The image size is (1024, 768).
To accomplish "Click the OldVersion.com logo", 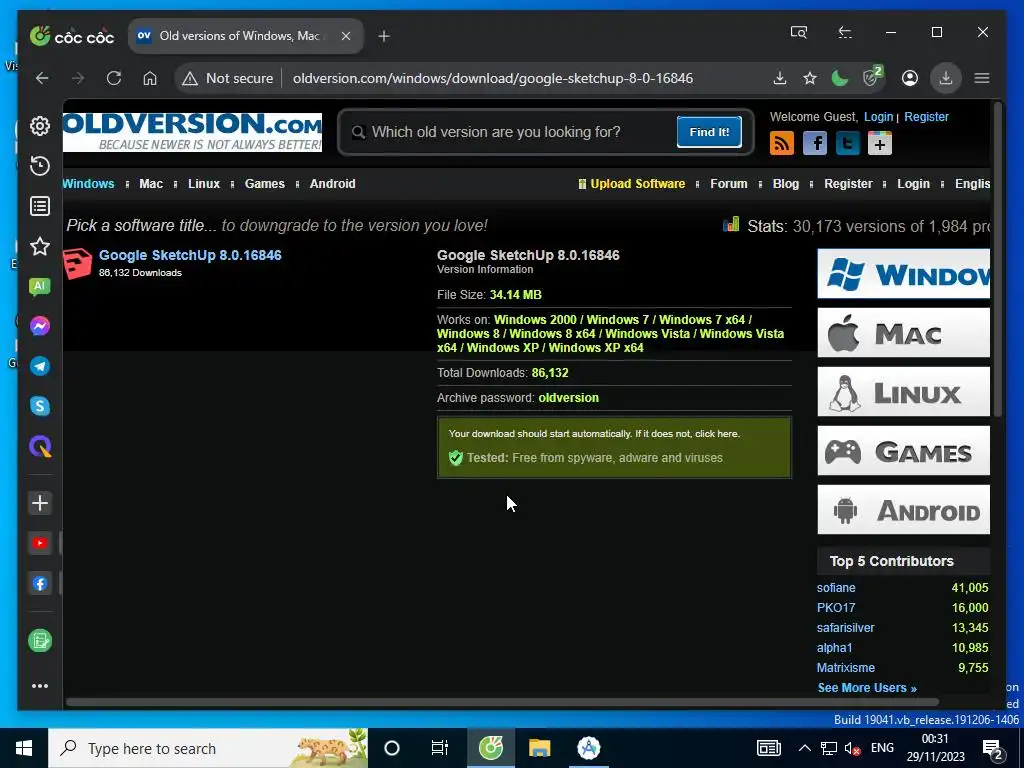I will point(192,132).
